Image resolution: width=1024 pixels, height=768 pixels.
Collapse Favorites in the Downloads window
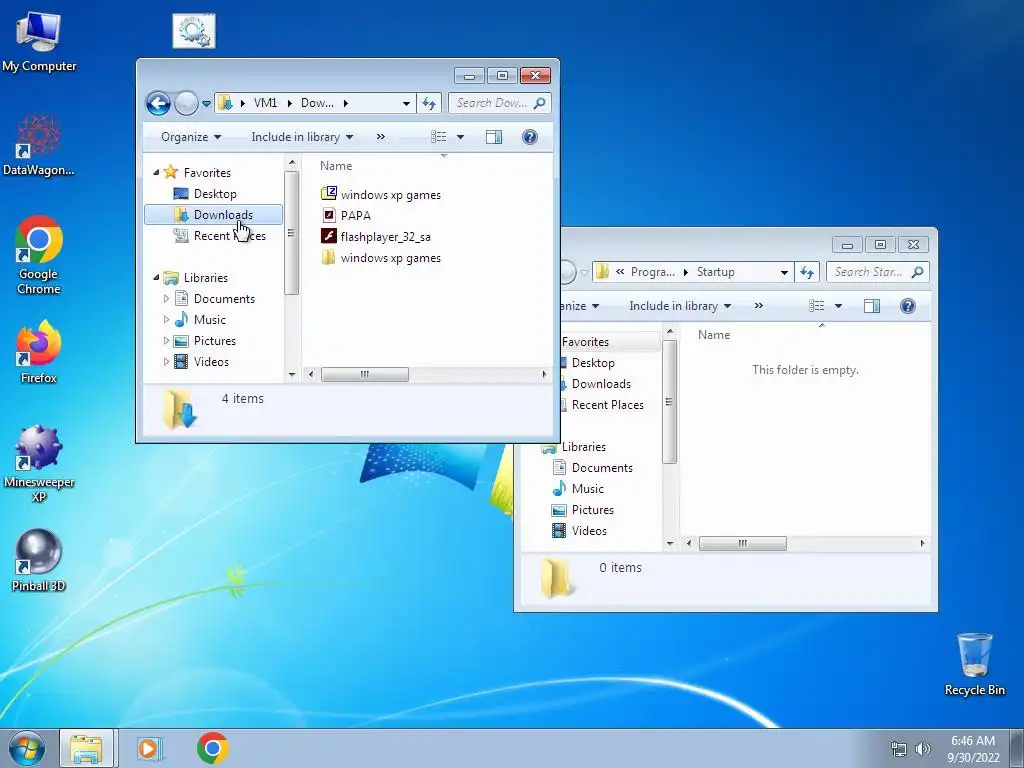point(156,172)
